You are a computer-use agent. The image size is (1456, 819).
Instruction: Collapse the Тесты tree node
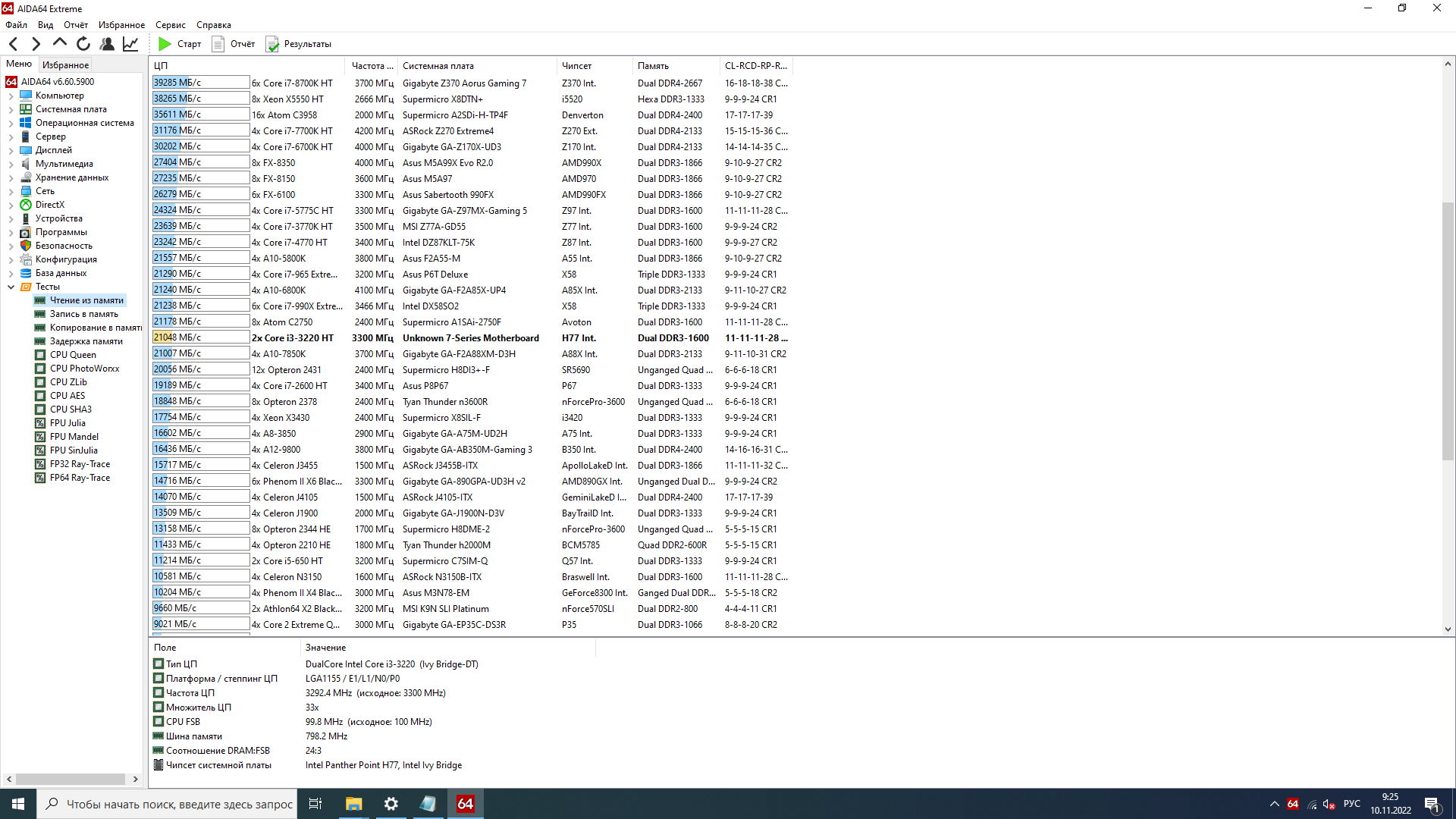click(x=11, y=287)
